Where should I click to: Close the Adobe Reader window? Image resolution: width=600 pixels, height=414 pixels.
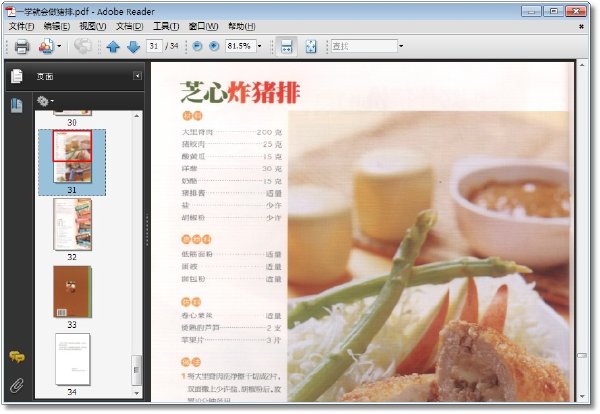pyautogui.click(x=576, y=11)
